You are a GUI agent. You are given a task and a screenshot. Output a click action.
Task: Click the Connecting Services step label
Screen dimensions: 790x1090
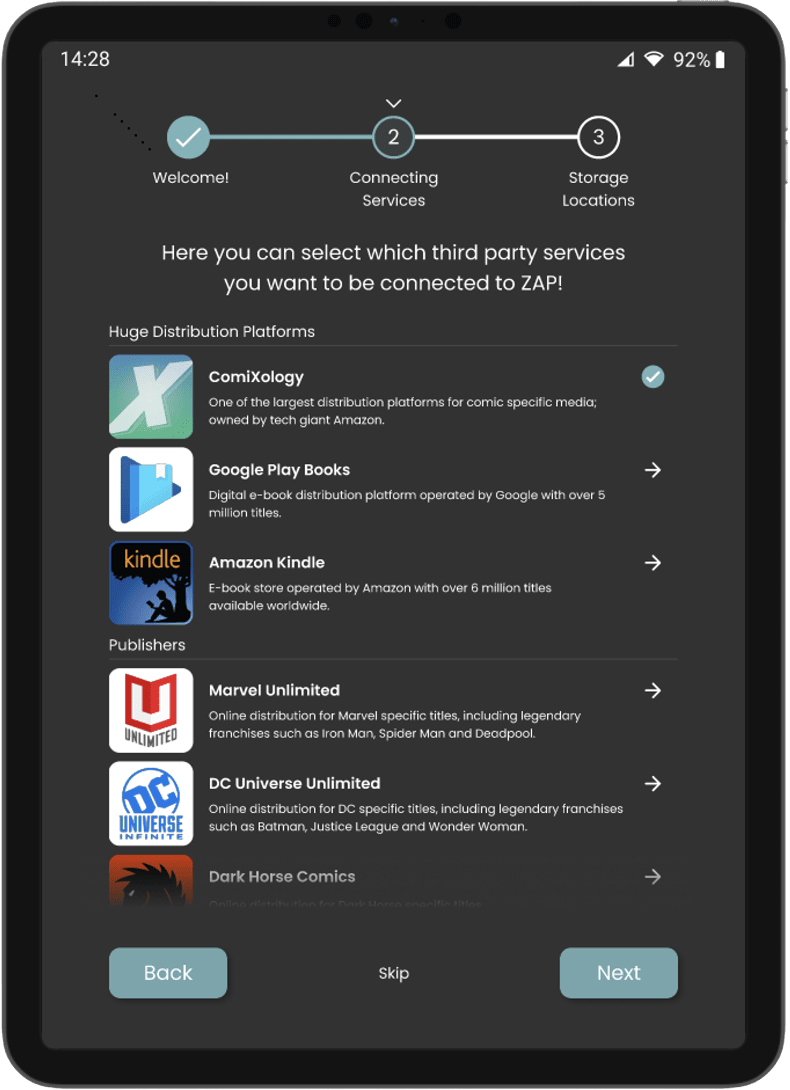(x=394, y=189)
